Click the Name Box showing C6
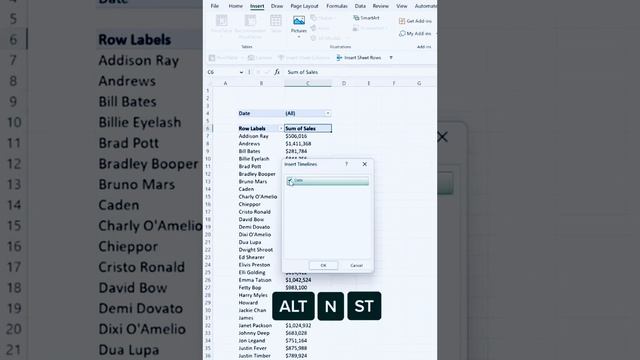The height and width of the screenshot is (360, 640). coord(222,72)
